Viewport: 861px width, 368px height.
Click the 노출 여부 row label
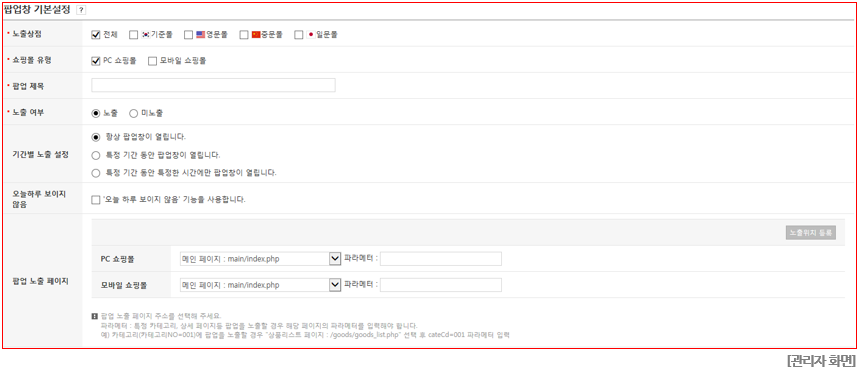28,113
